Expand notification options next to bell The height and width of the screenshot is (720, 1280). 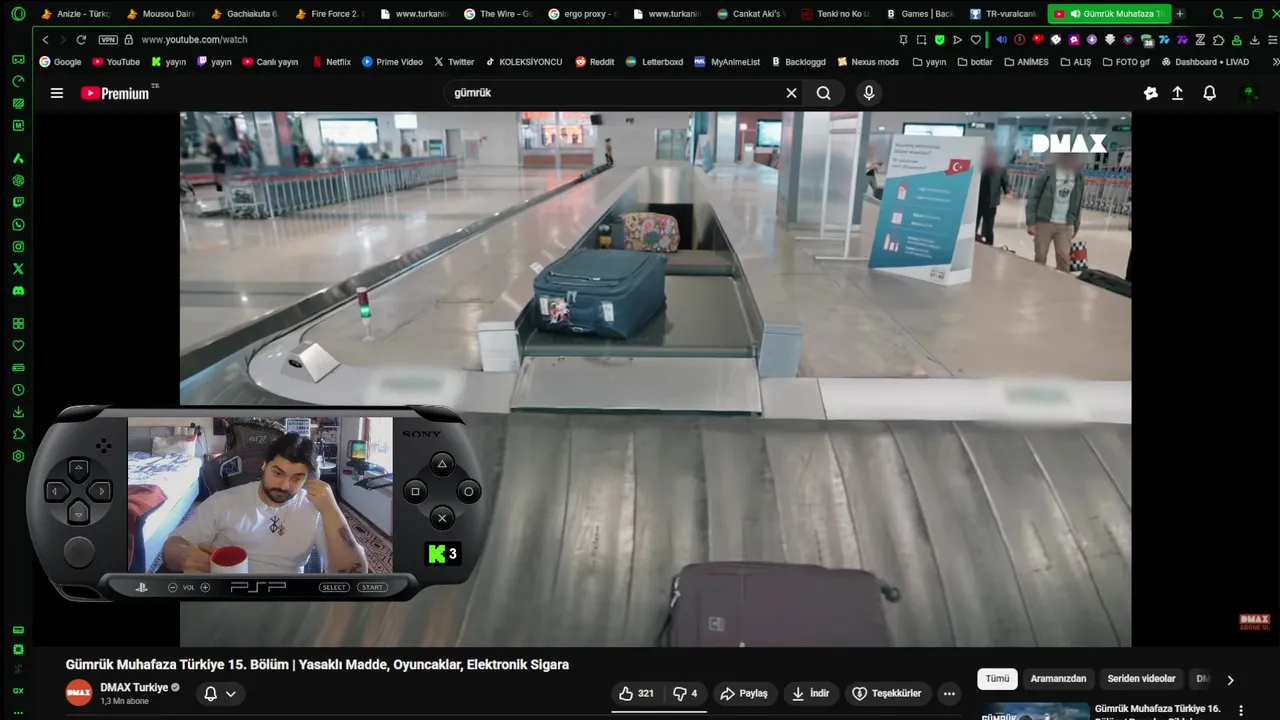pyautogui.click(x=231, y=694)
